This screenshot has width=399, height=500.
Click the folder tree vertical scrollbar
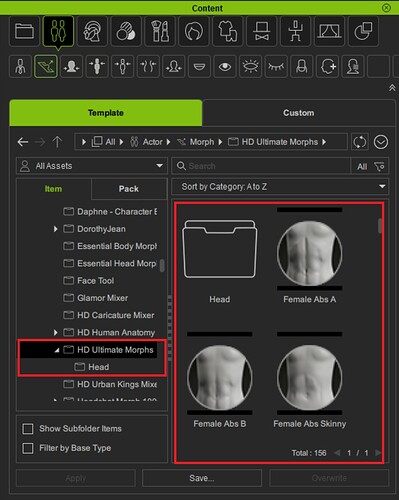162,266
